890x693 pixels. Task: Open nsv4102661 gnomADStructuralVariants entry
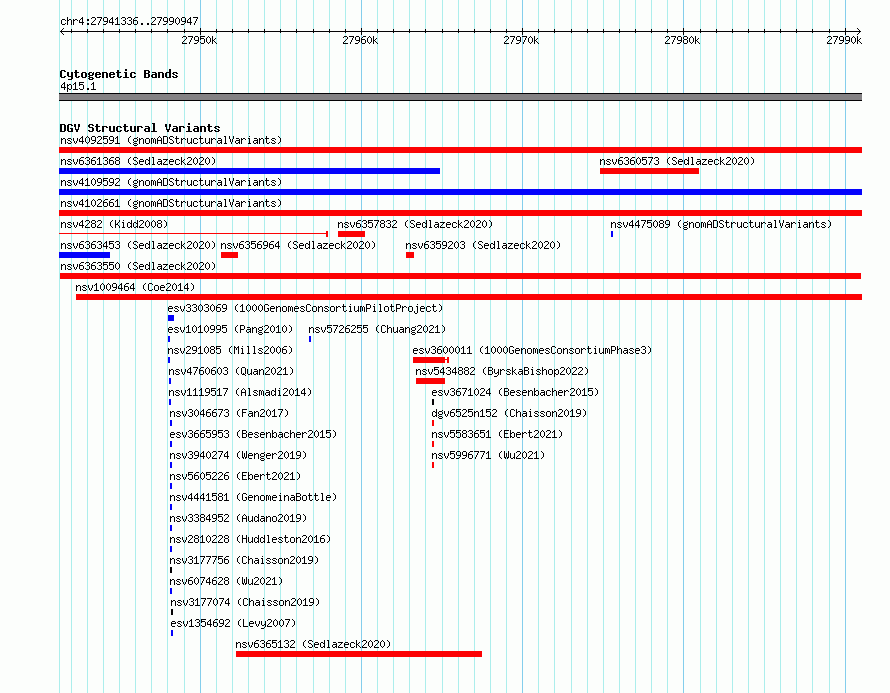coord(171,203)
